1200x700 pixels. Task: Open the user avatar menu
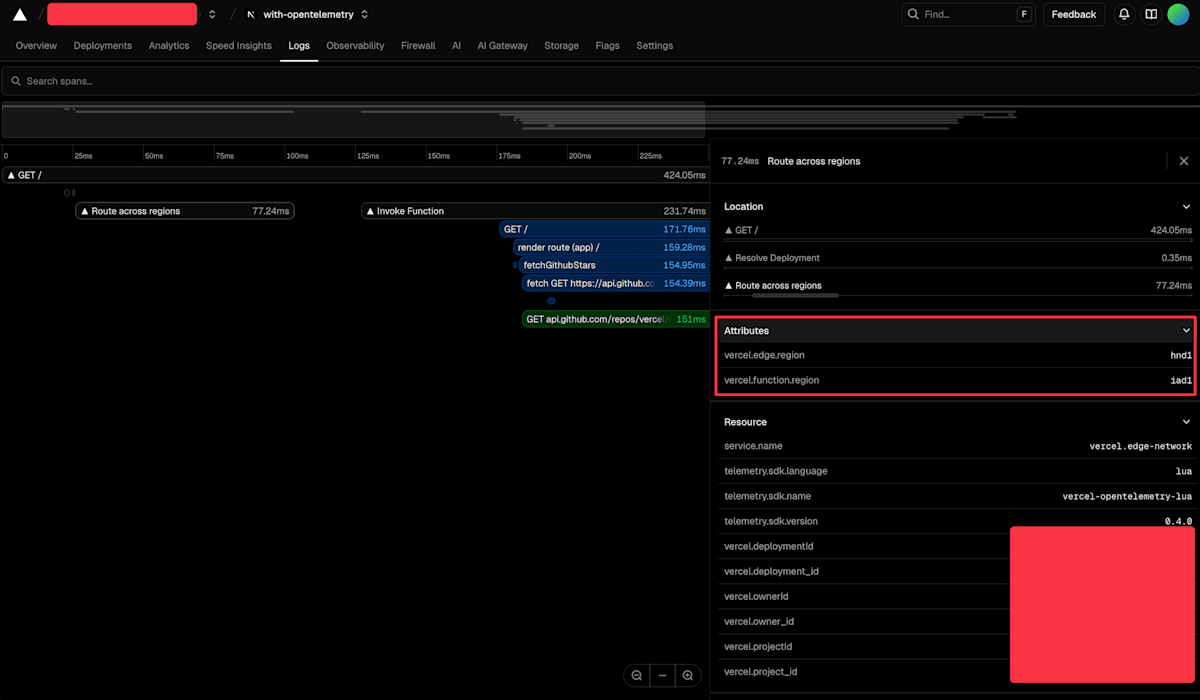point(1178,14)
